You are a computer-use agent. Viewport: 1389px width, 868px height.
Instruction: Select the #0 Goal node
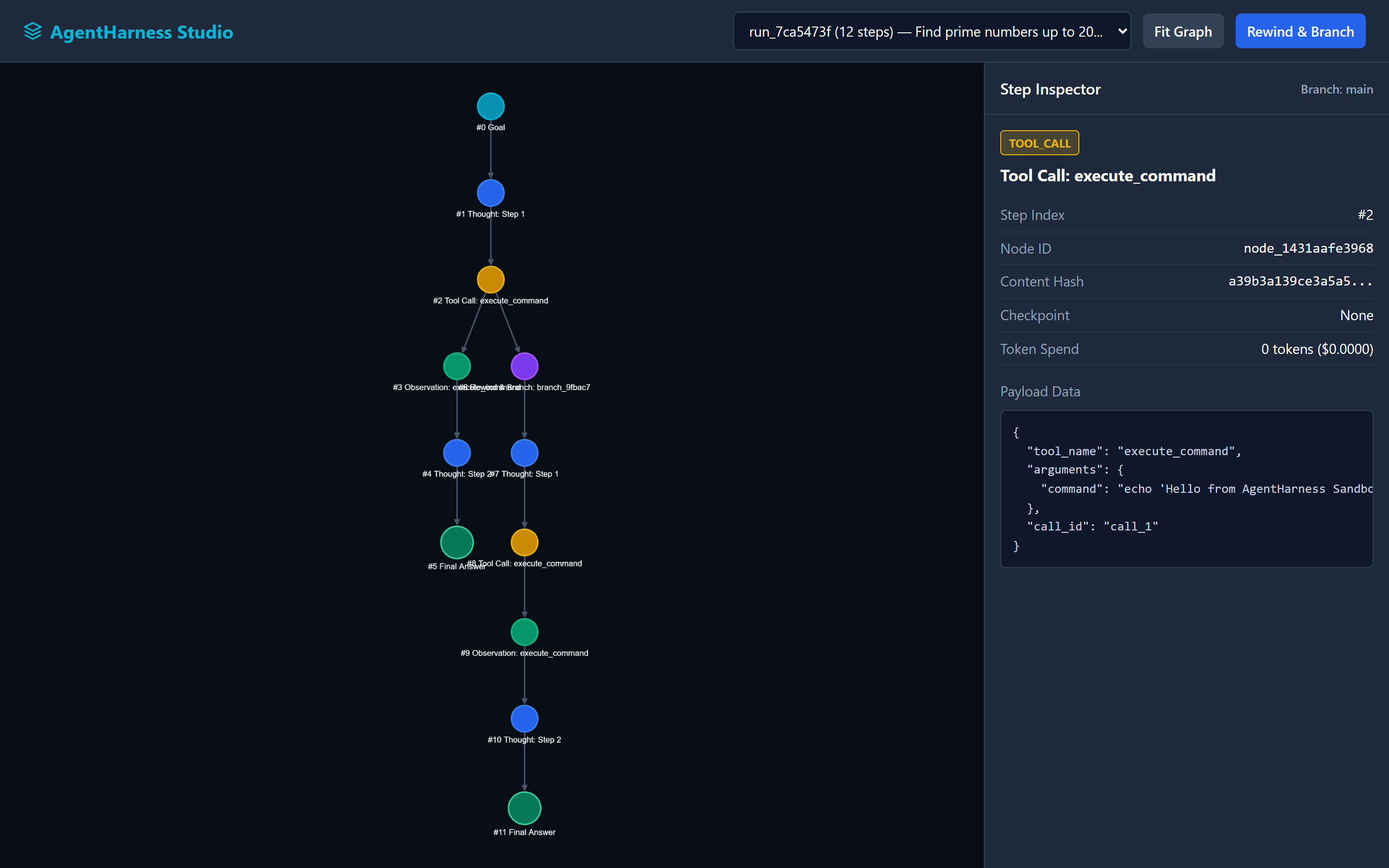(x=490, y=106)
